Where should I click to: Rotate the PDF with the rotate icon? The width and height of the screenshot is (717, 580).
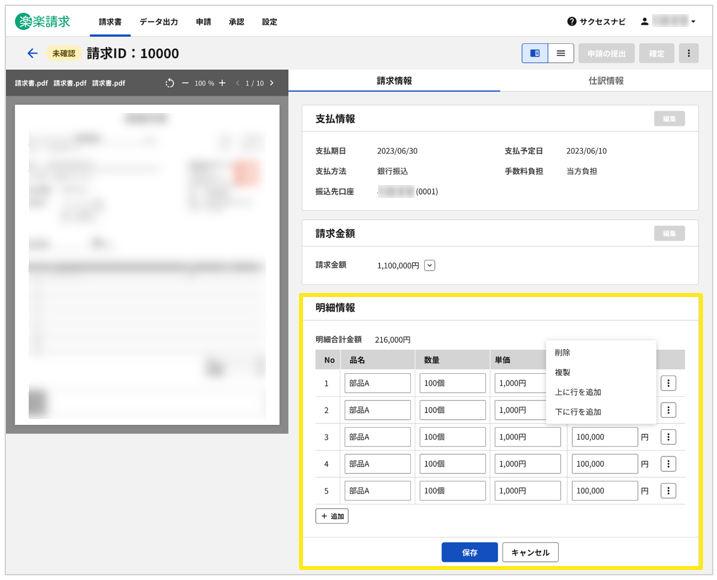[x=170, y=83]
